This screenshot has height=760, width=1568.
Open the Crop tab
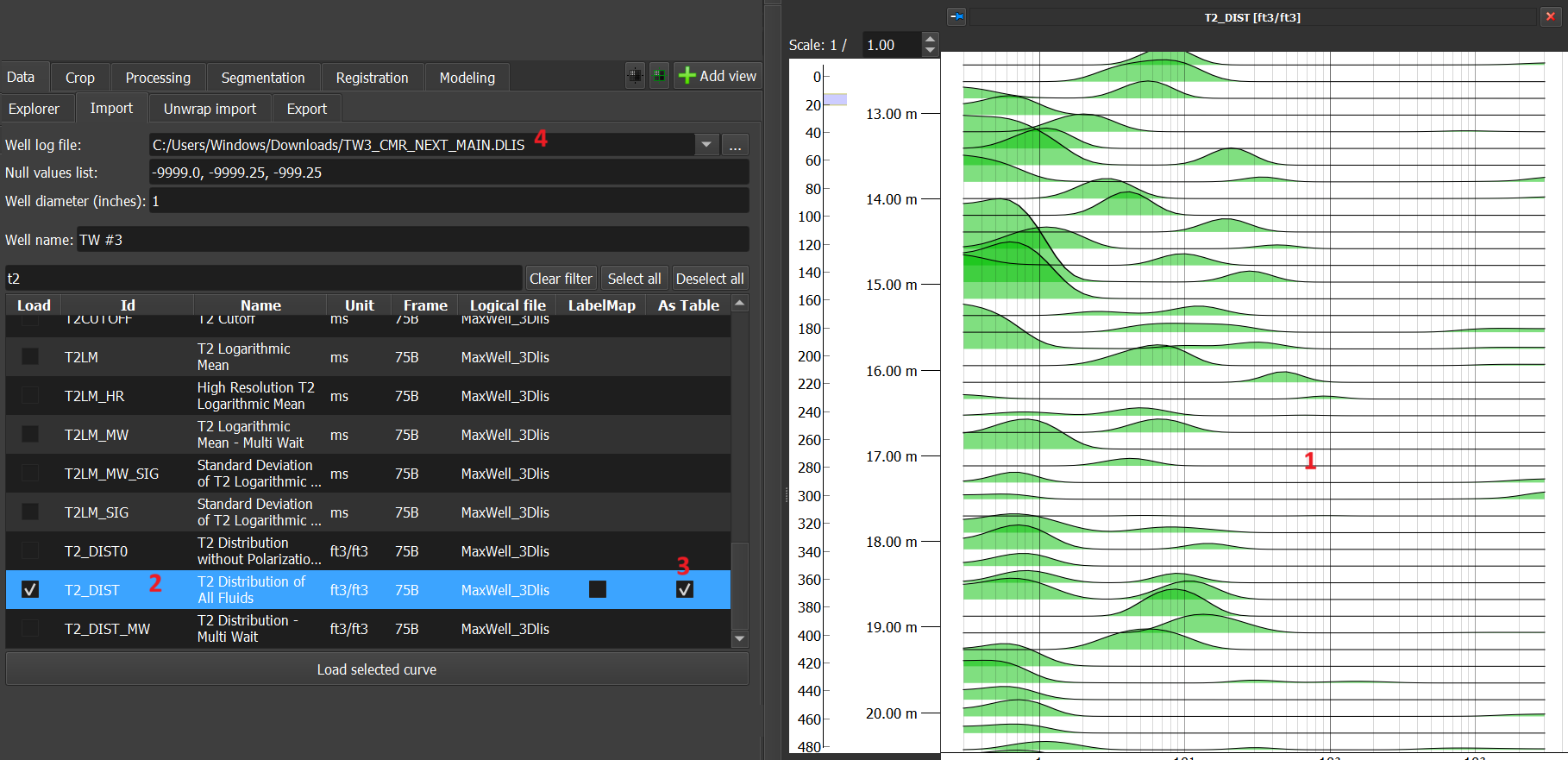pyautogui.click(x=80, y=78)
